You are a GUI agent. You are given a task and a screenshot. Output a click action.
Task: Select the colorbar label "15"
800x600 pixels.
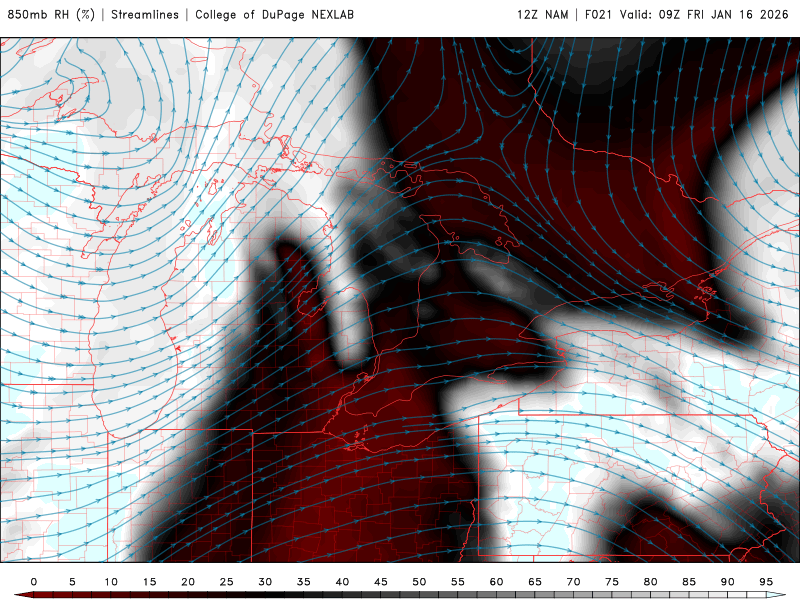click(149, 582)
